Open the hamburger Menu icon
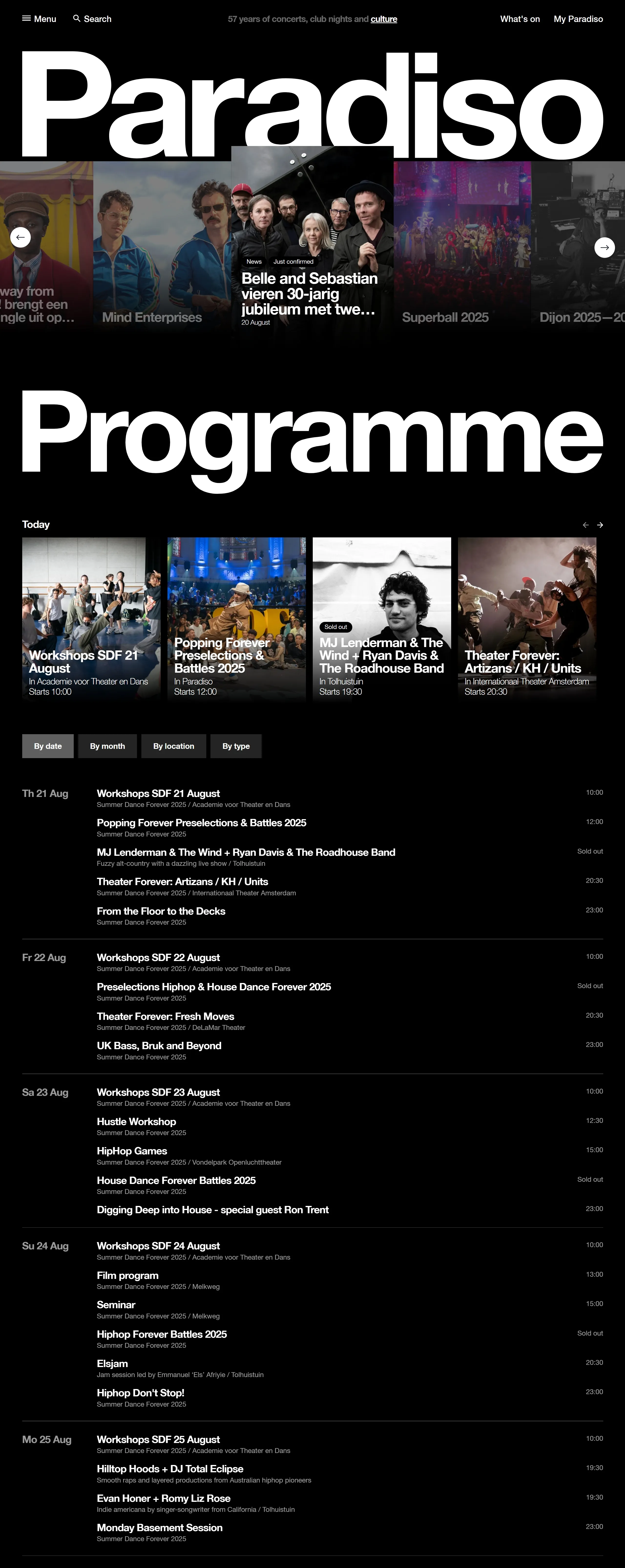 (26, 18)
